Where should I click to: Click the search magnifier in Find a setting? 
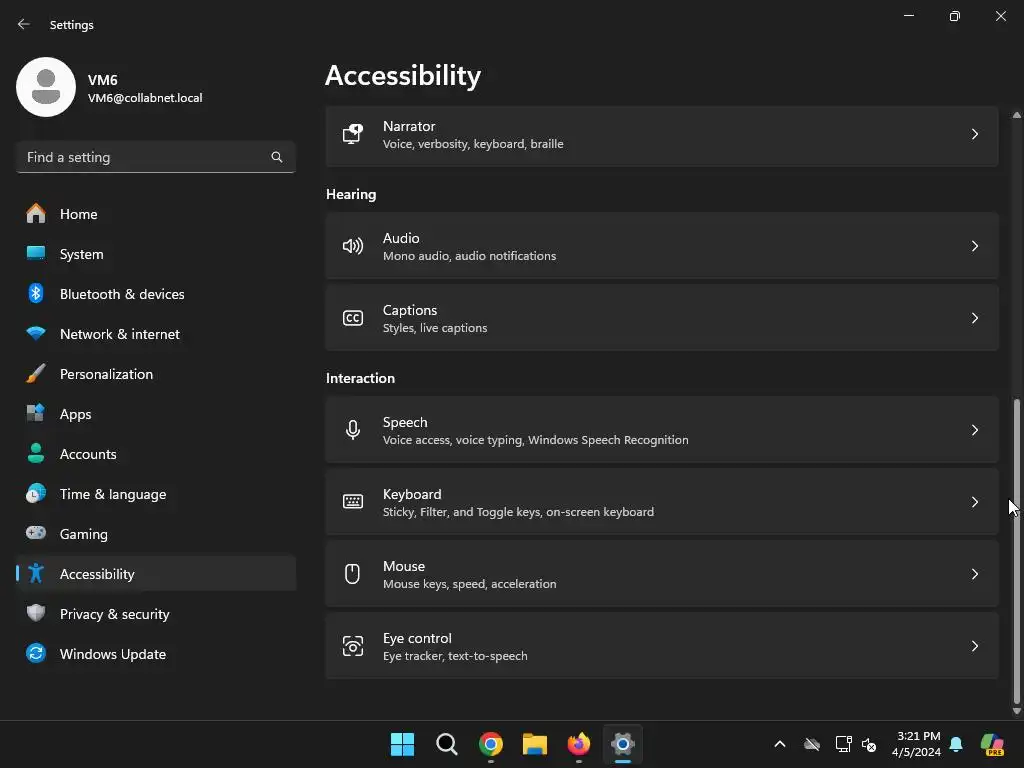tap(277, 157)
